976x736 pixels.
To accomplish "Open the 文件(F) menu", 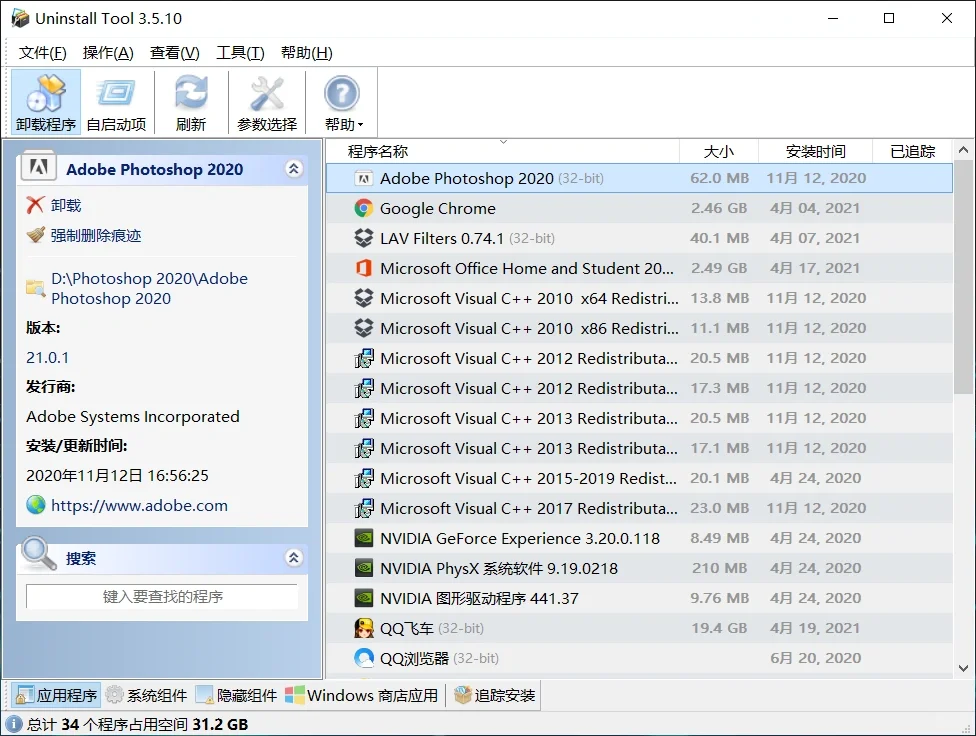I will [42, 53].
